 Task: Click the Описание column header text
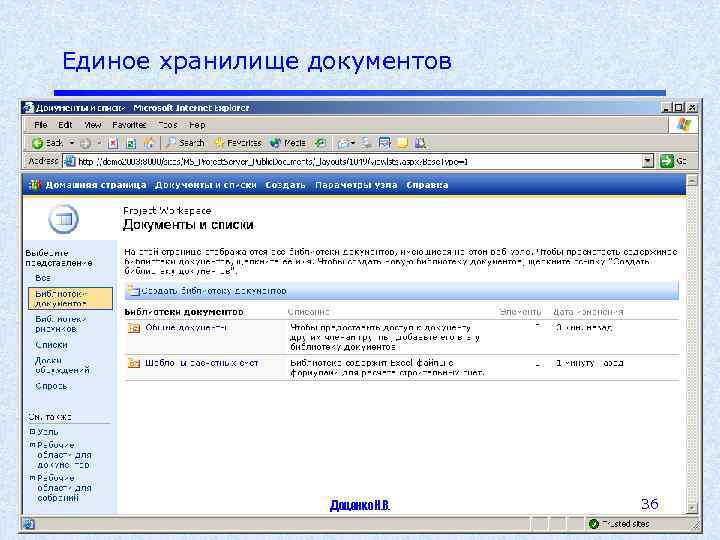[309, 312]
